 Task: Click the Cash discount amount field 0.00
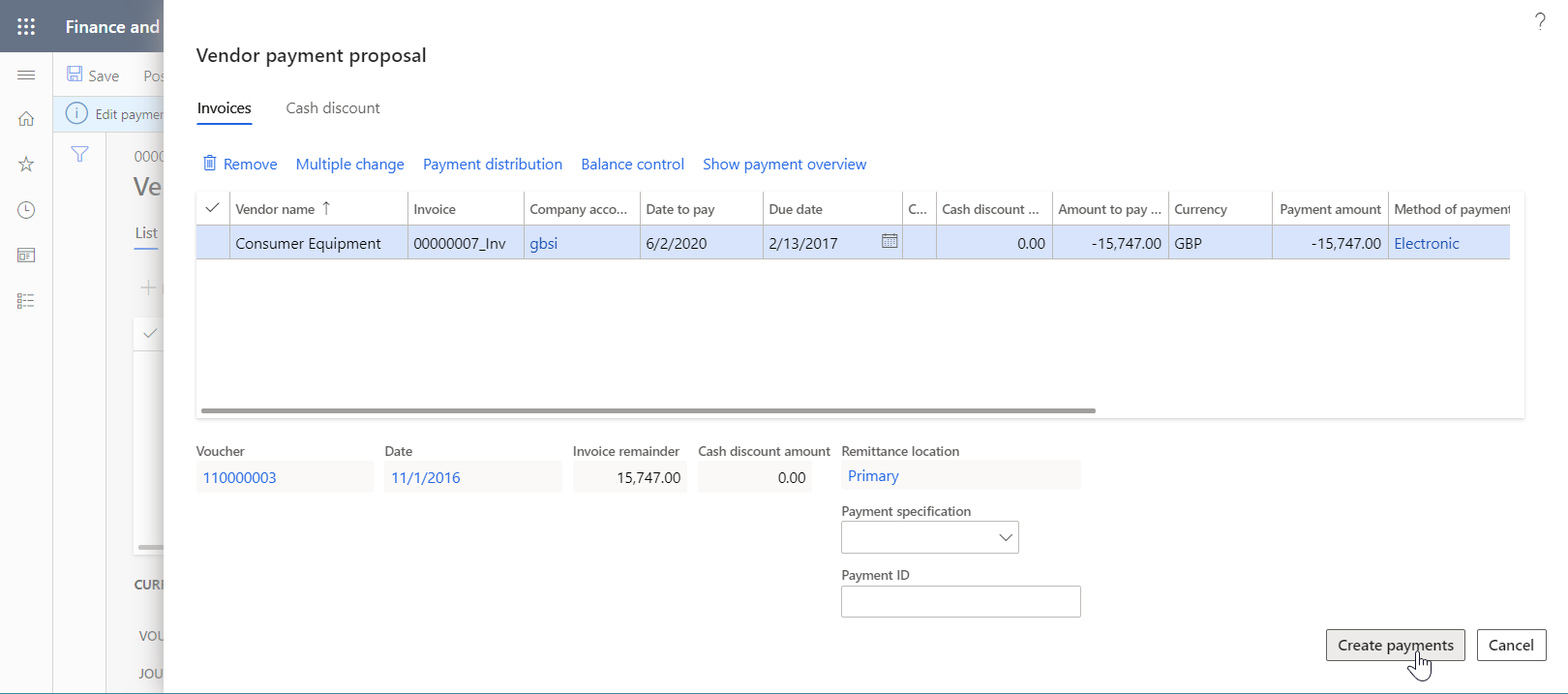pos(755,477)
